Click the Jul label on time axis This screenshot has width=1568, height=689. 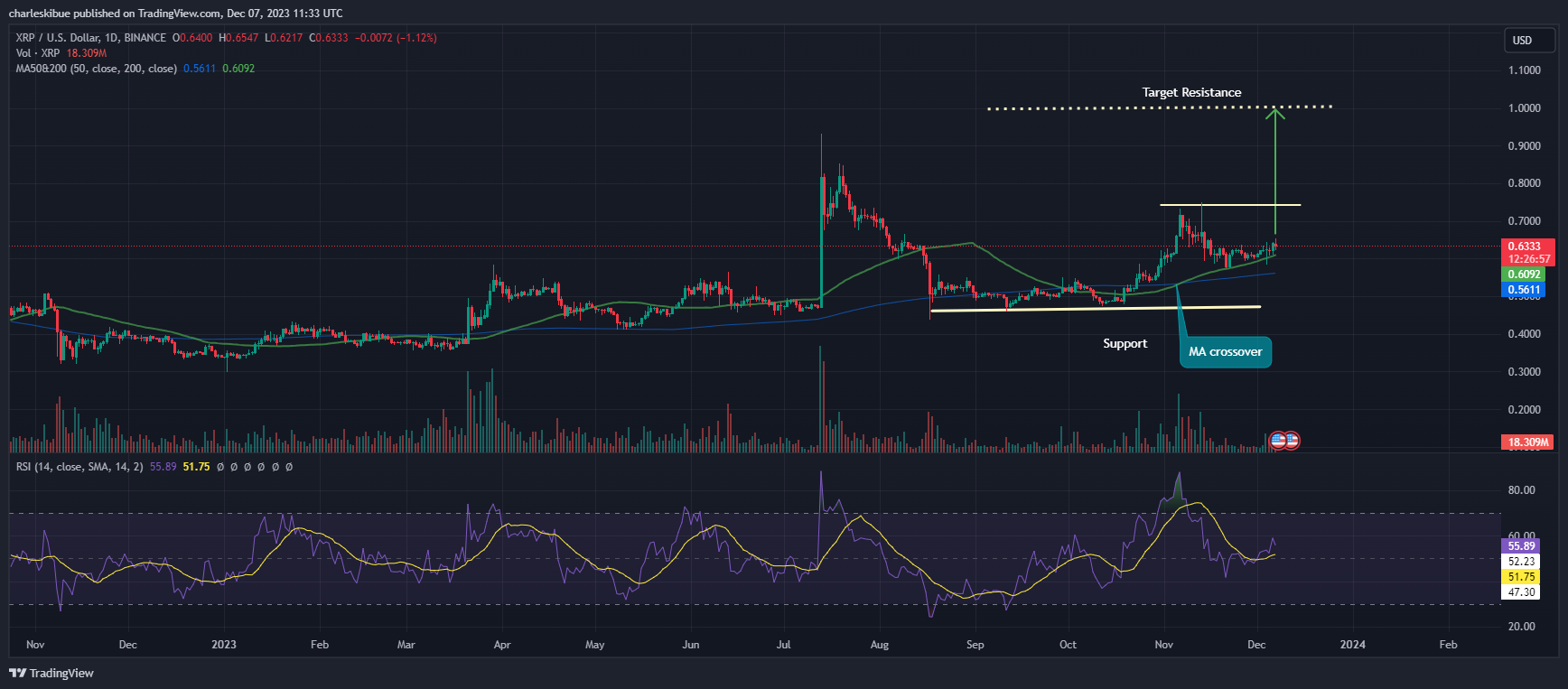tap(784, 645)
